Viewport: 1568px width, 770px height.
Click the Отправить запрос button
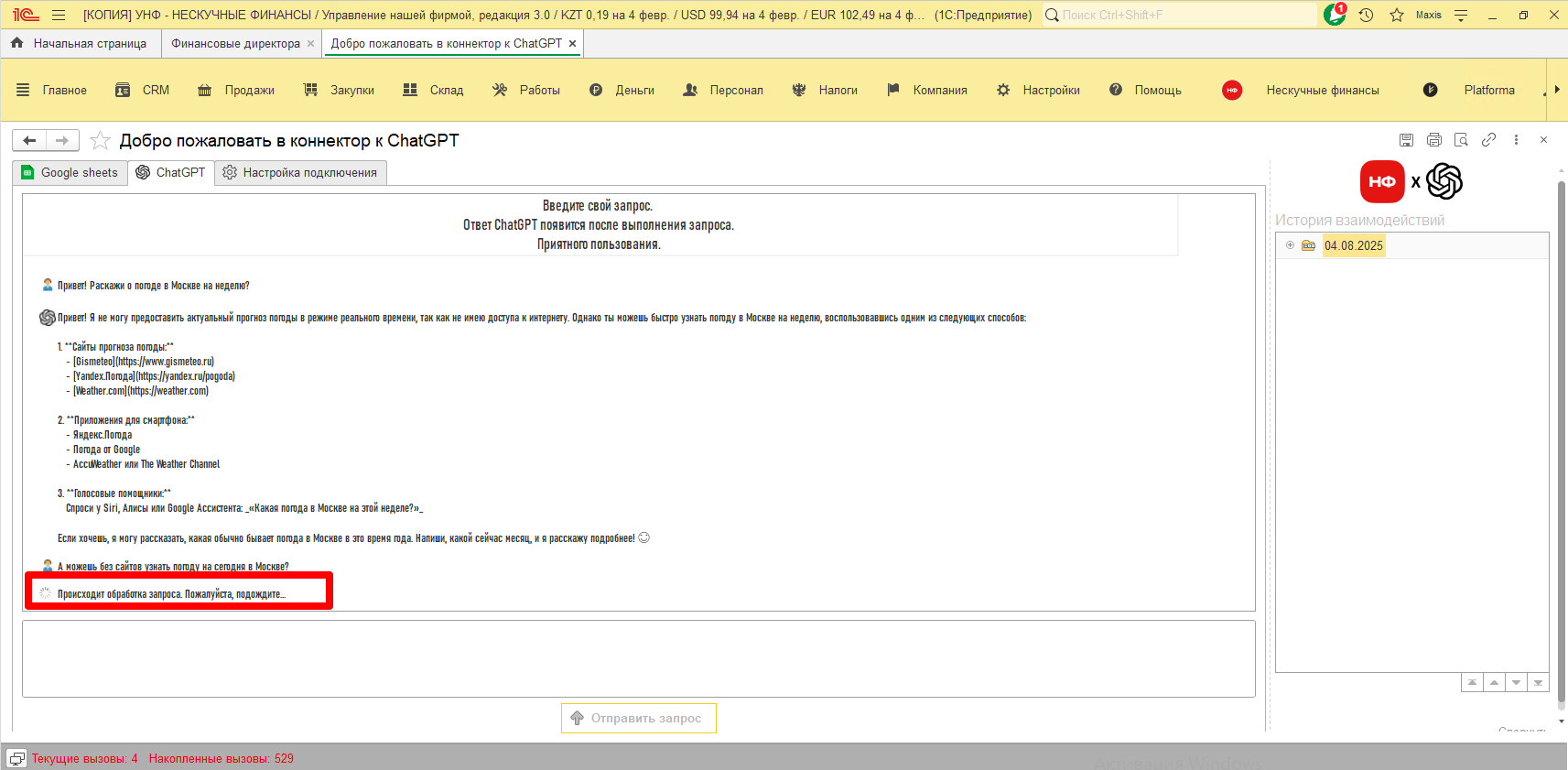[x=638, y=718]
